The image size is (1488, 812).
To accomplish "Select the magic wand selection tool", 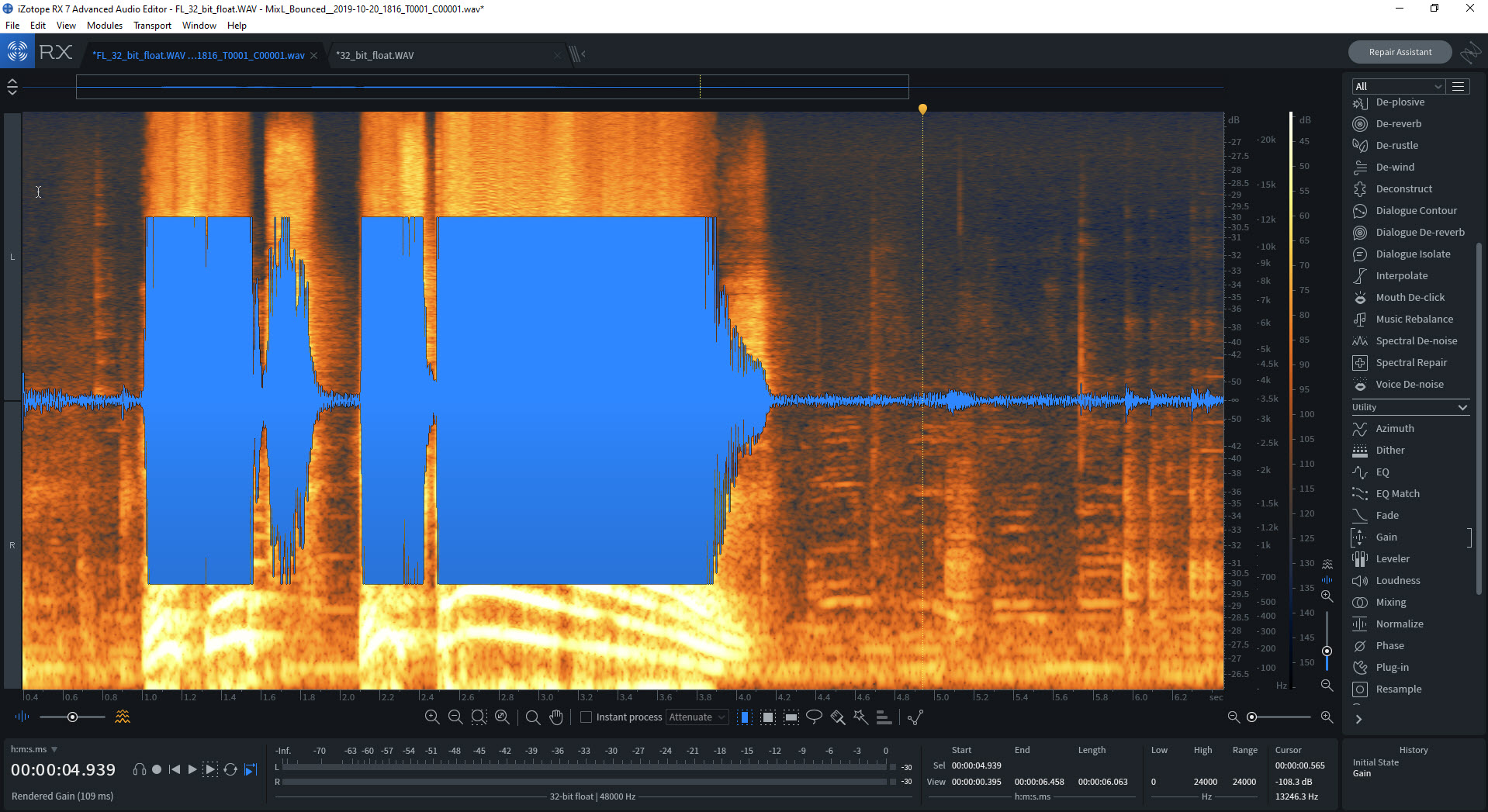I will 860,717.
